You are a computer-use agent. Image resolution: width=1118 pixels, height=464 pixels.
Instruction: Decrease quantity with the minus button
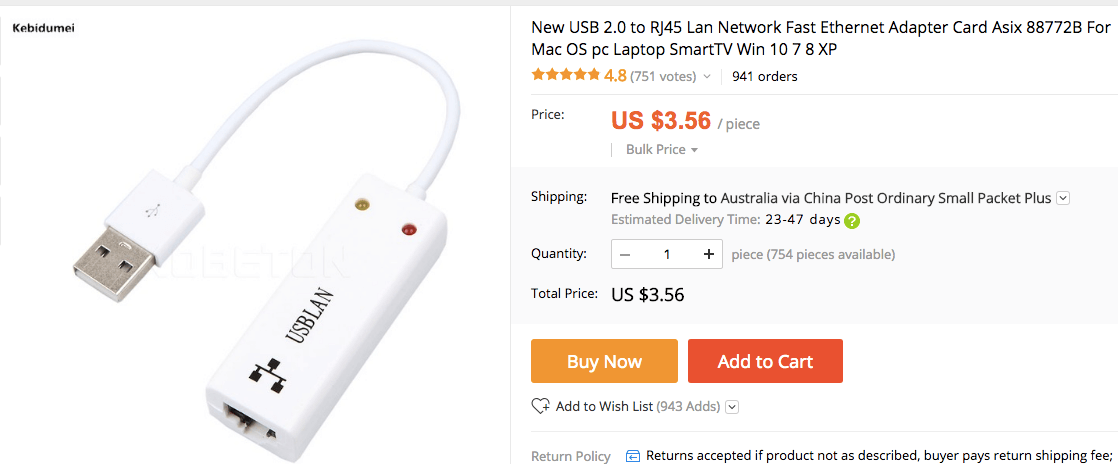tap(626, 254)
